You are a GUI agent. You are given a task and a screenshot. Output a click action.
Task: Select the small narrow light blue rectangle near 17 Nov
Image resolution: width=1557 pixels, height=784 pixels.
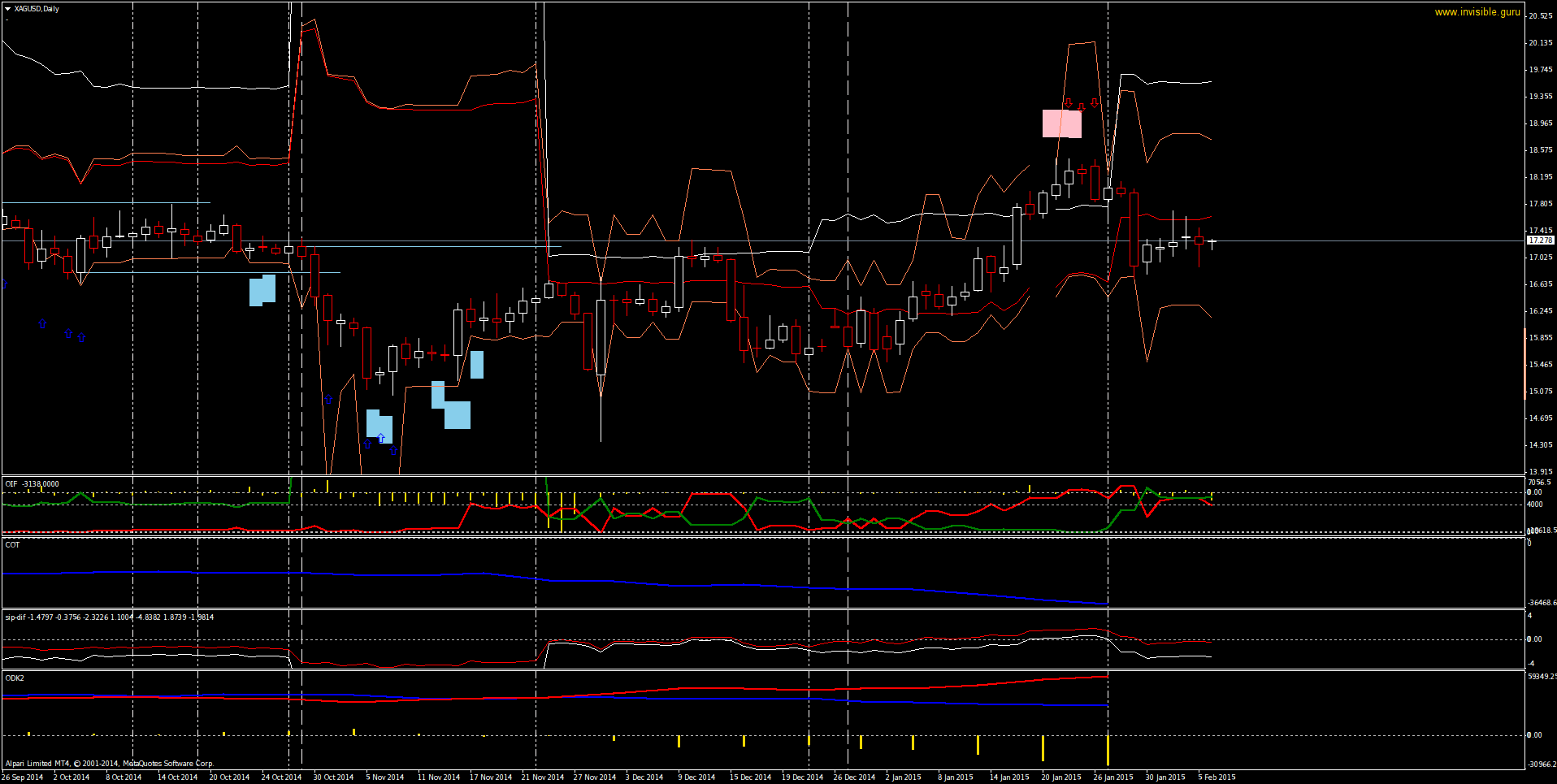[x=477, y=365]
